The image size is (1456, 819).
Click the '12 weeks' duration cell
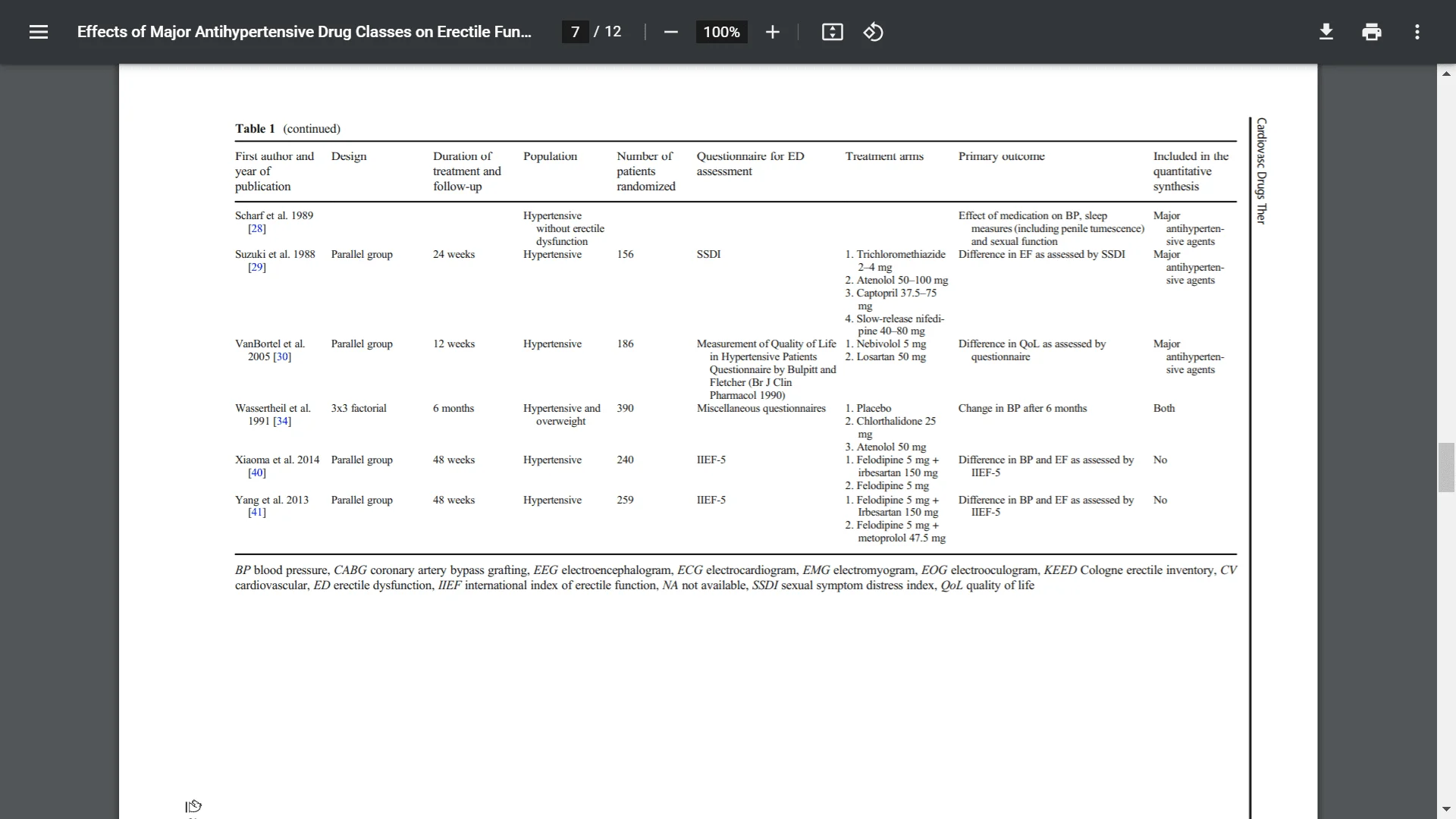(x=453, y=344)
